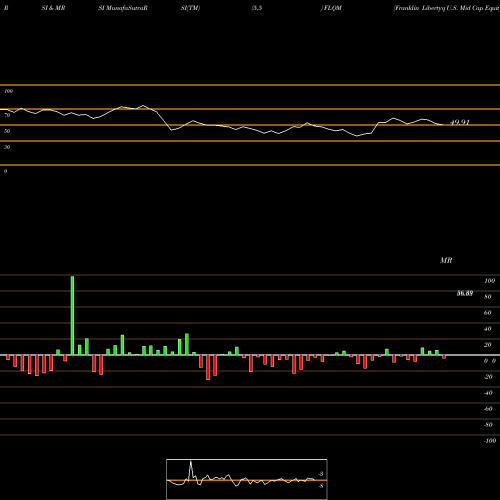Viewport: 500px width, 500px height.
Task: Click the 50 label on RSI axis
Action: pyautogui.click(x=7, y=131)
